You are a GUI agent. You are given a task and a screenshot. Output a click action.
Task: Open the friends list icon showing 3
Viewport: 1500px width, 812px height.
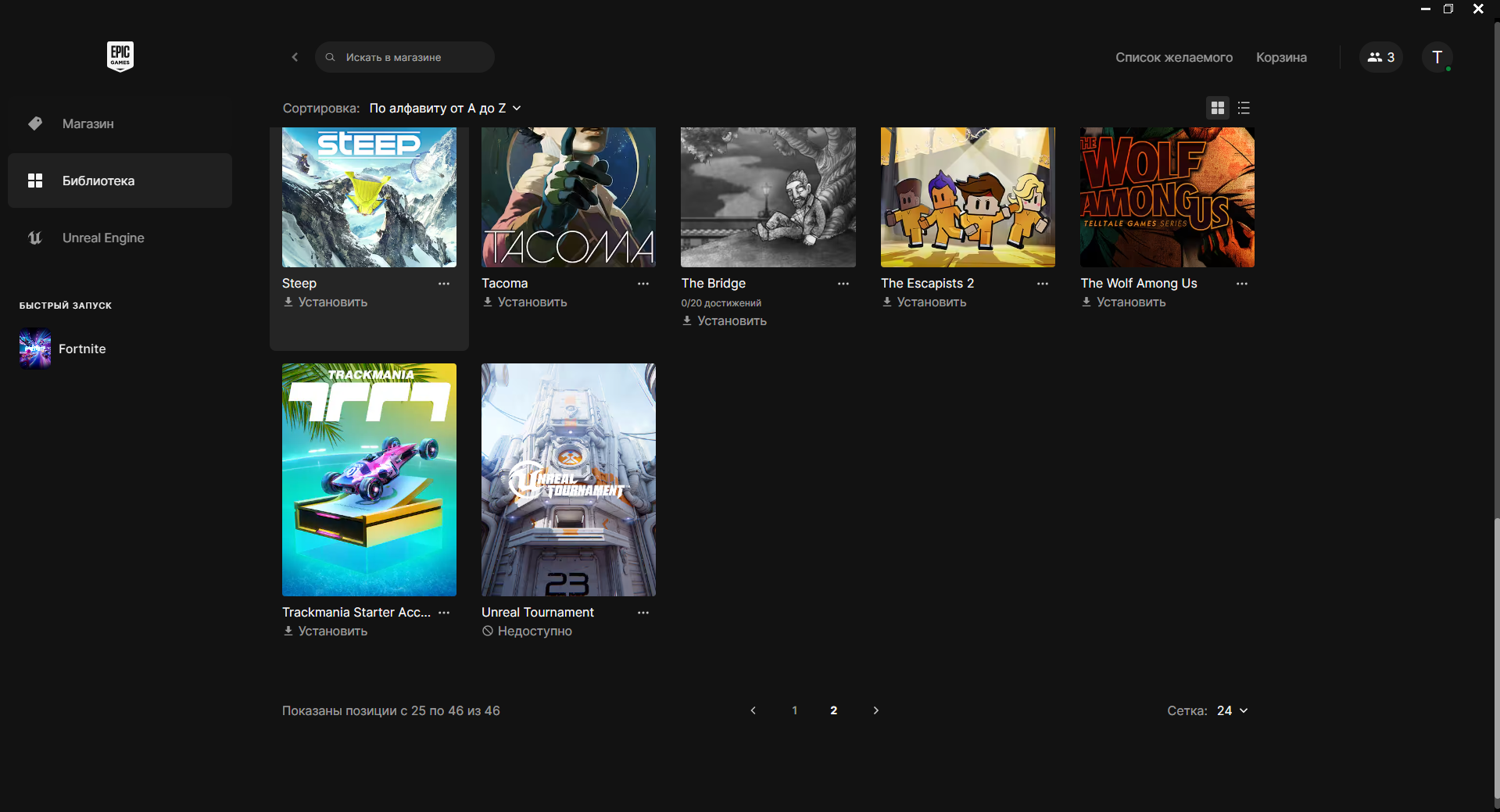coord(1380,57)
